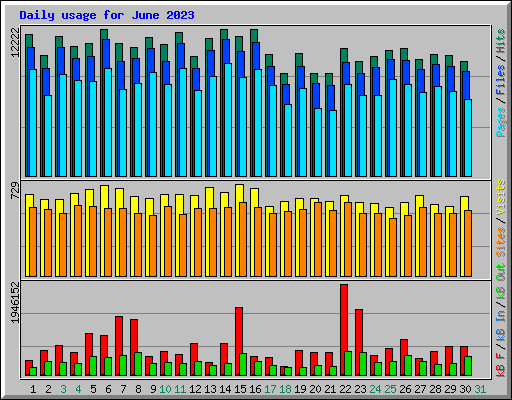Click green weekend day label 4
This screenshot has height=400, width=512.
coord(78,389)
